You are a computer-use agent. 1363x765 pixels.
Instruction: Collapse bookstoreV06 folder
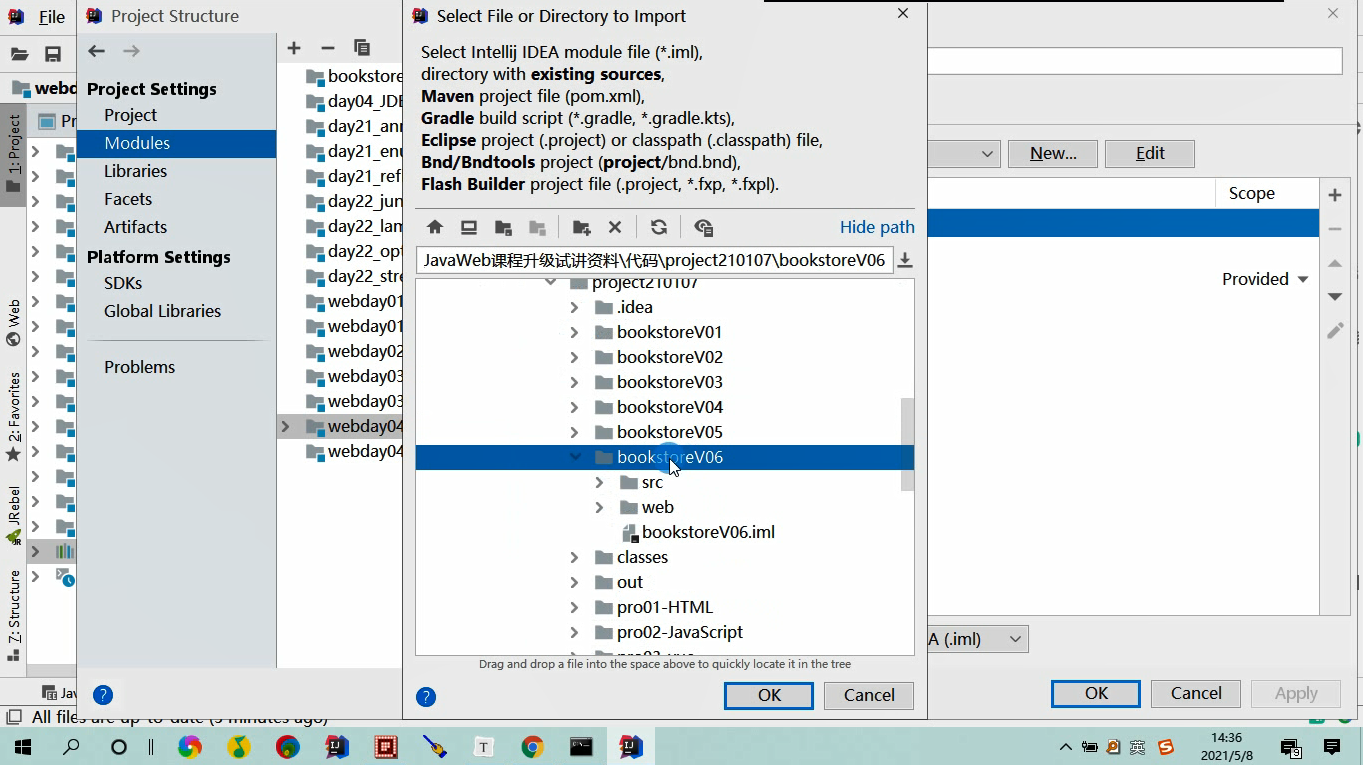click(x=574, y=457)
